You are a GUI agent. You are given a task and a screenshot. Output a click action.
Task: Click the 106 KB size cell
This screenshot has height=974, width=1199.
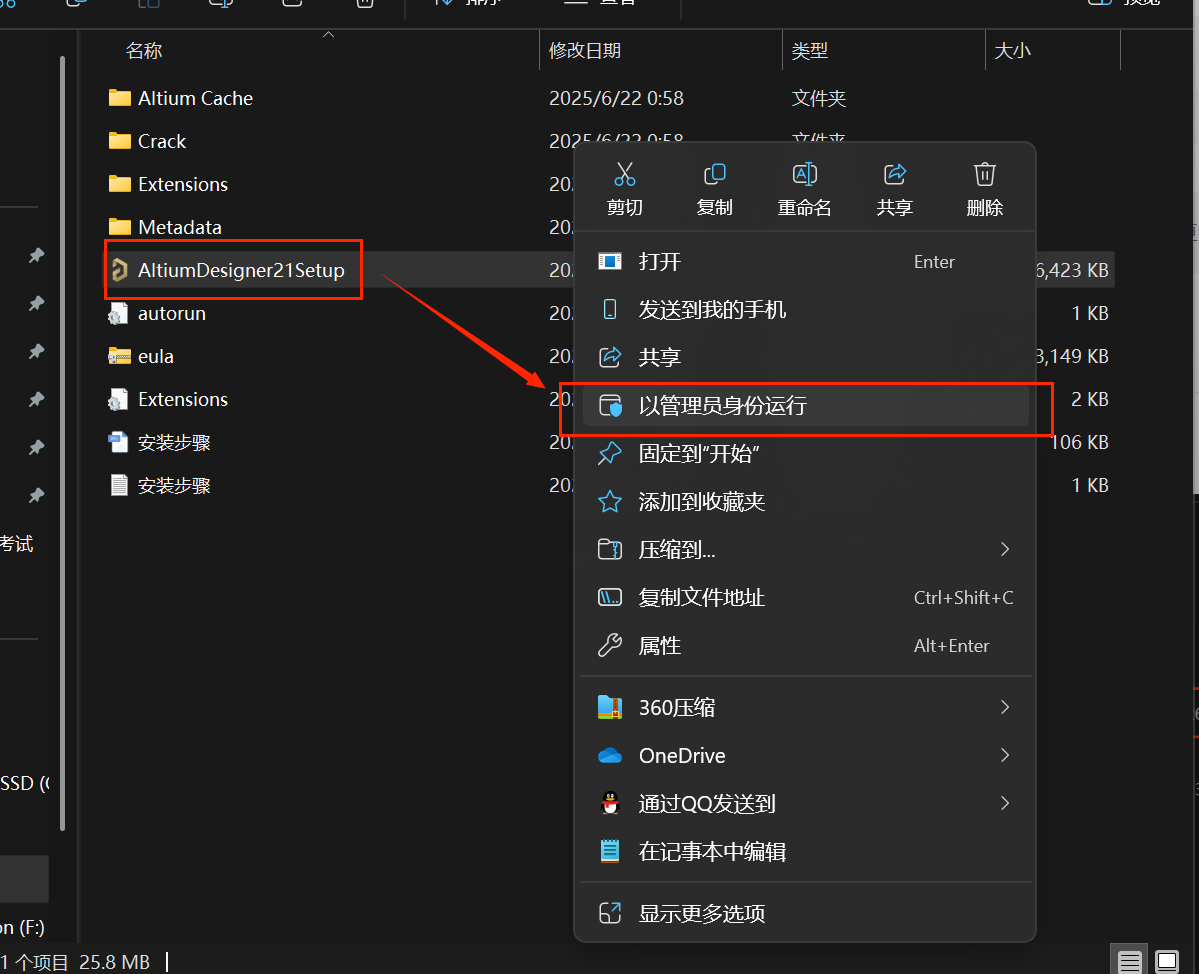[1079, 442]
